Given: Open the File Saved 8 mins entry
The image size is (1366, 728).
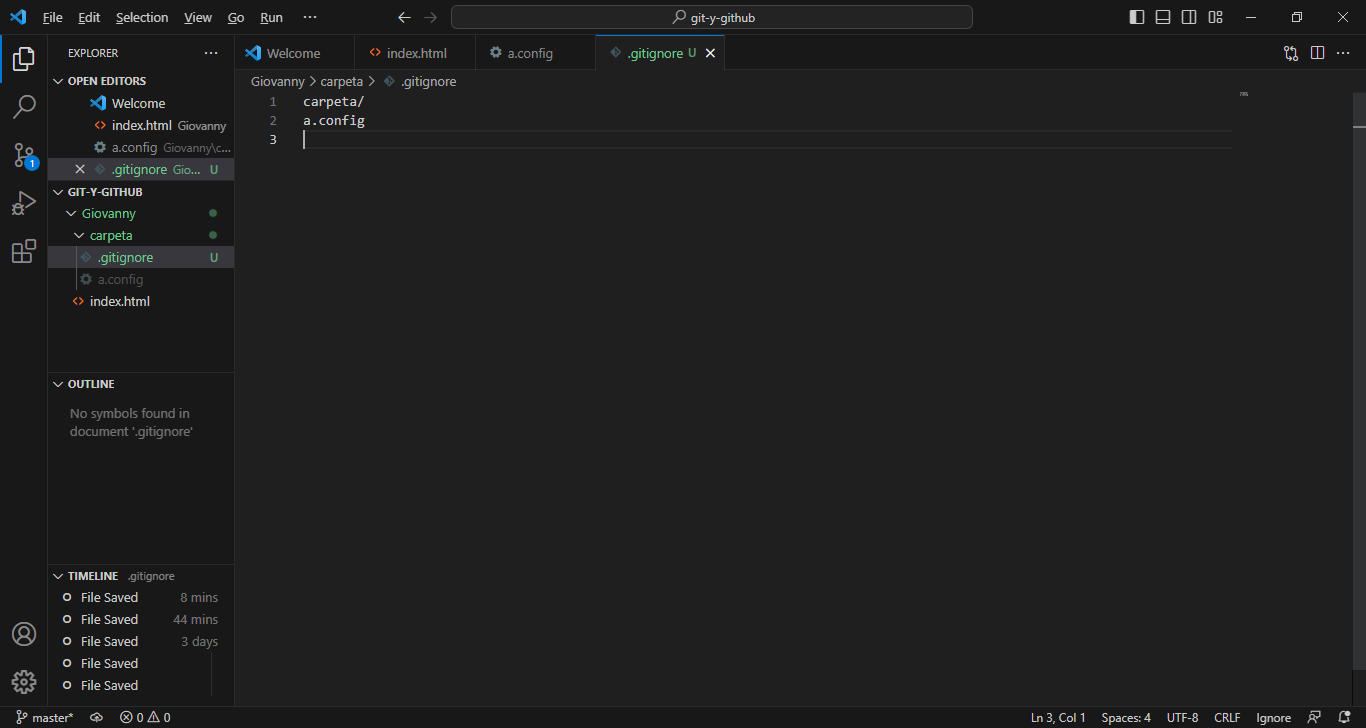Looking at the screenshot, I should pyautogui.click(x=141, y=597).
